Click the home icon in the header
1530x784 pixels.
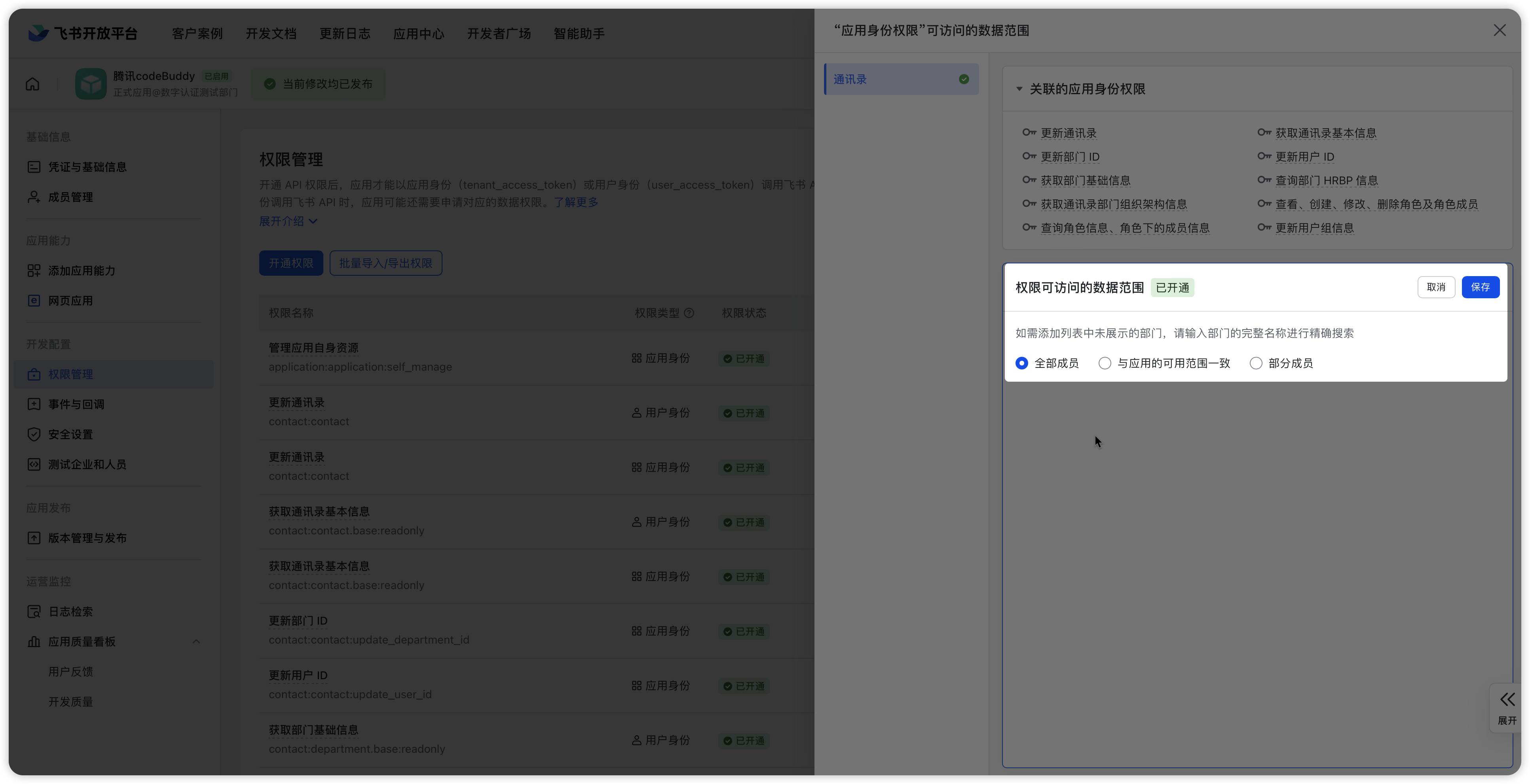coord(33,84)
